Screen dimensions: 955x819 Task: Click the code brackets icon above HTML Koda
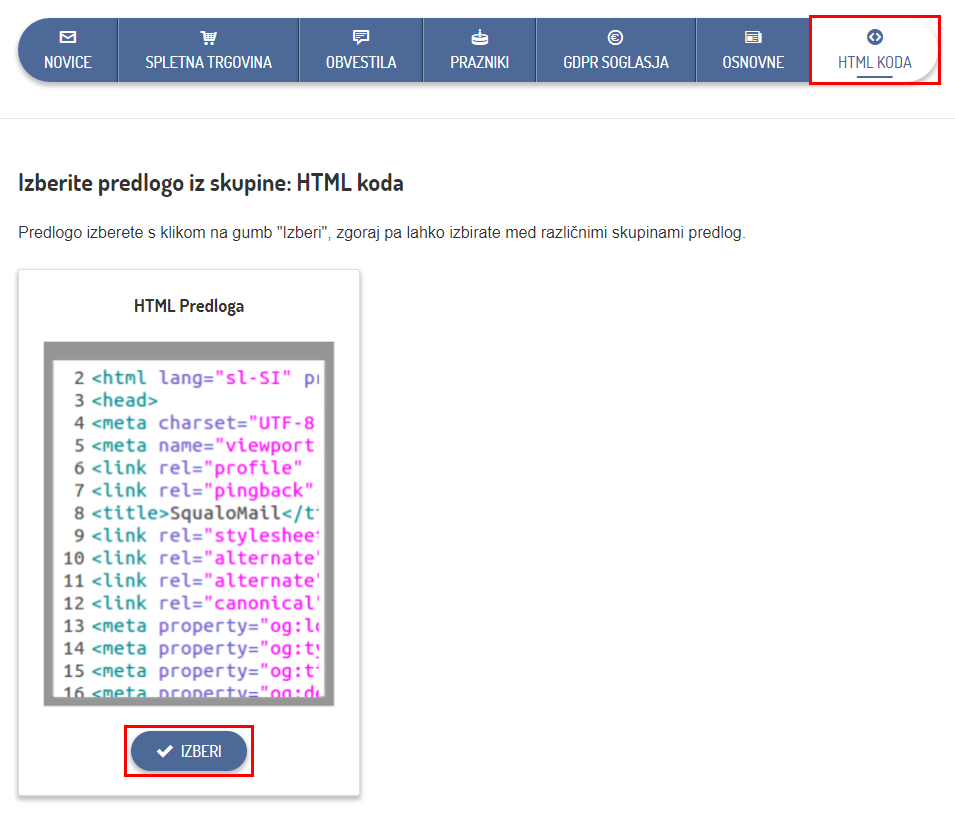point(874,37)
